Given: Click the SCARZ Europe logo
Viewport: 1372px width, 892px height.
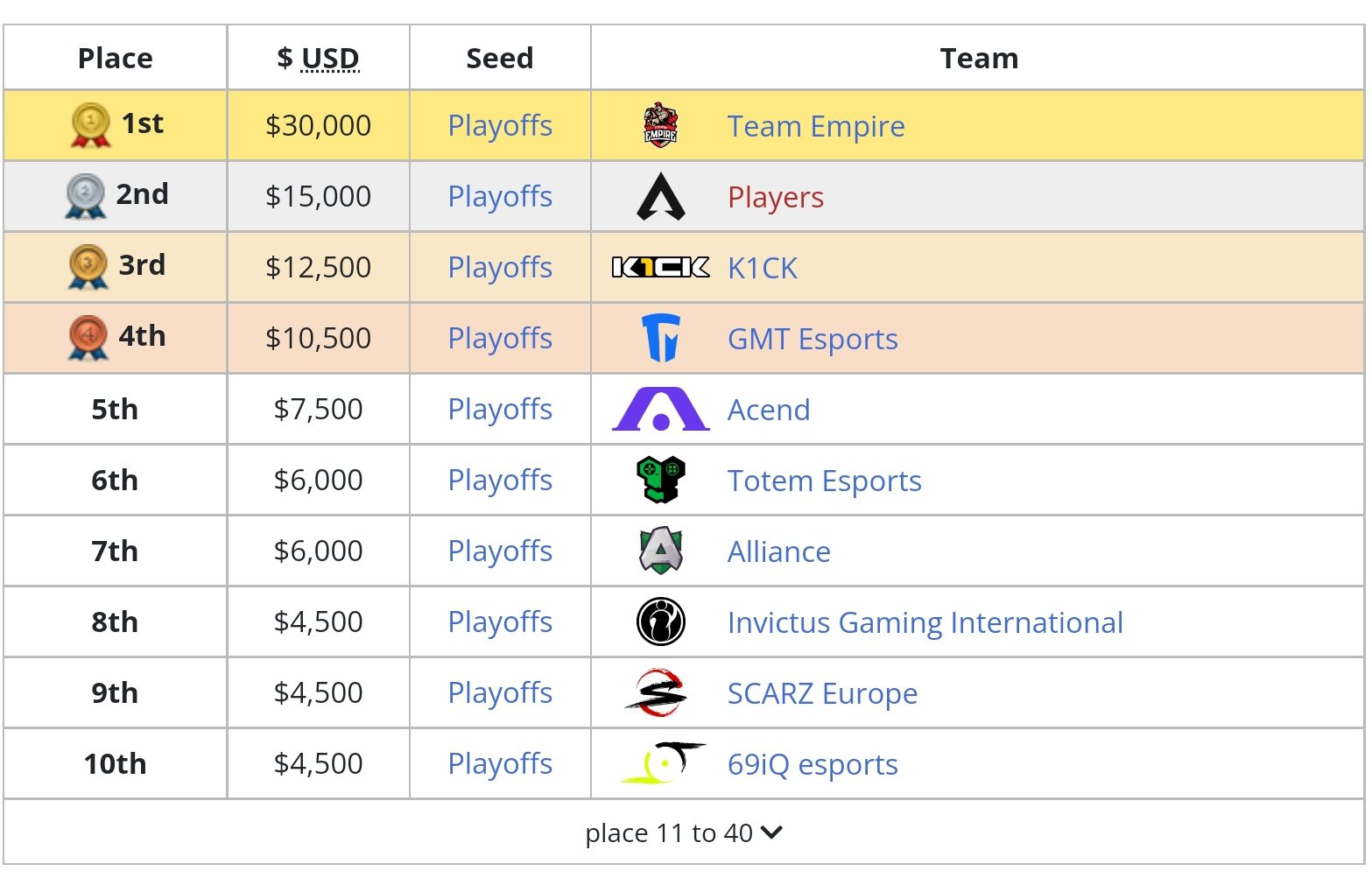Looking at the screenshot, I should coord(657,692).
